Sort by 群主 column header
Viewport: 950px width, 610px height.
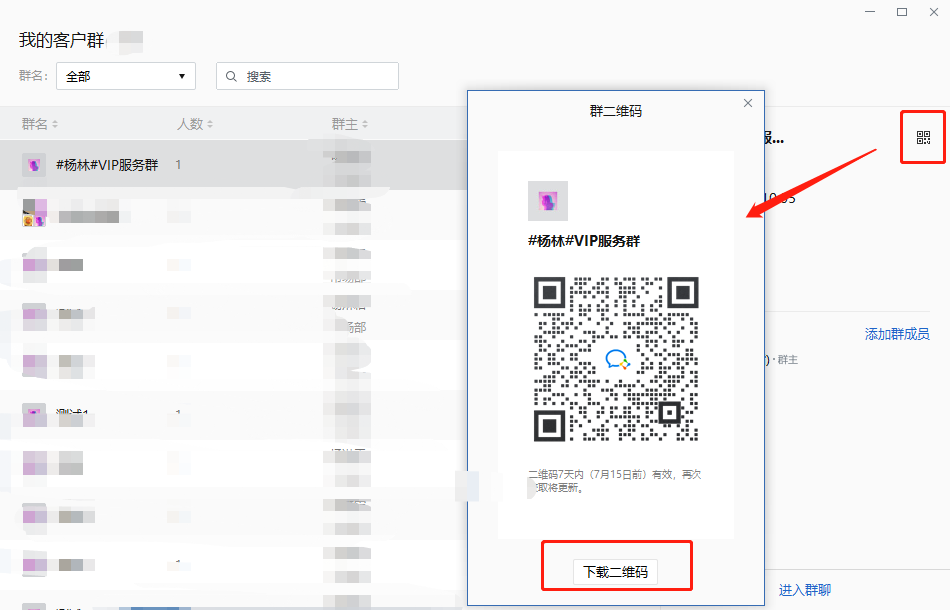pyautogui.click(x=350, y=124)
